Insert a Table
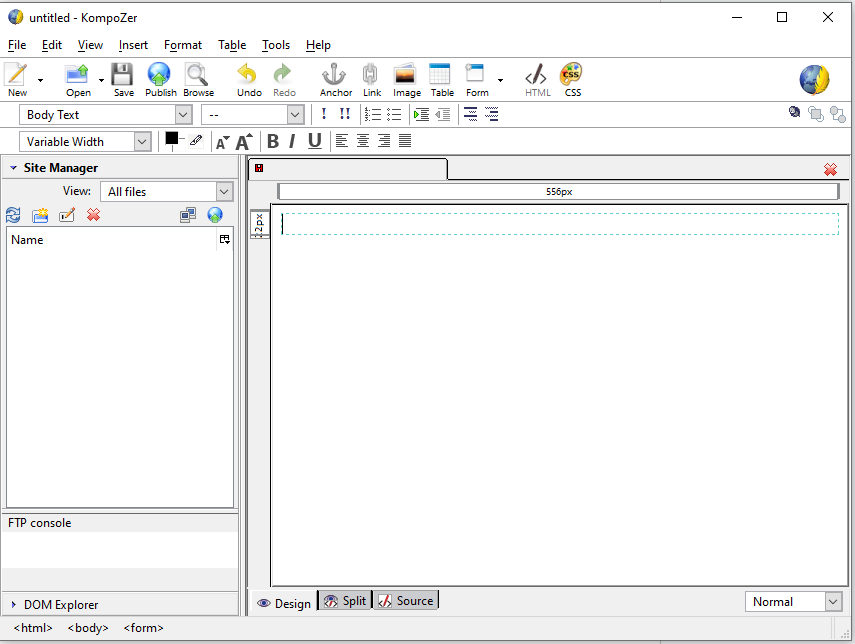 [442, 80]
